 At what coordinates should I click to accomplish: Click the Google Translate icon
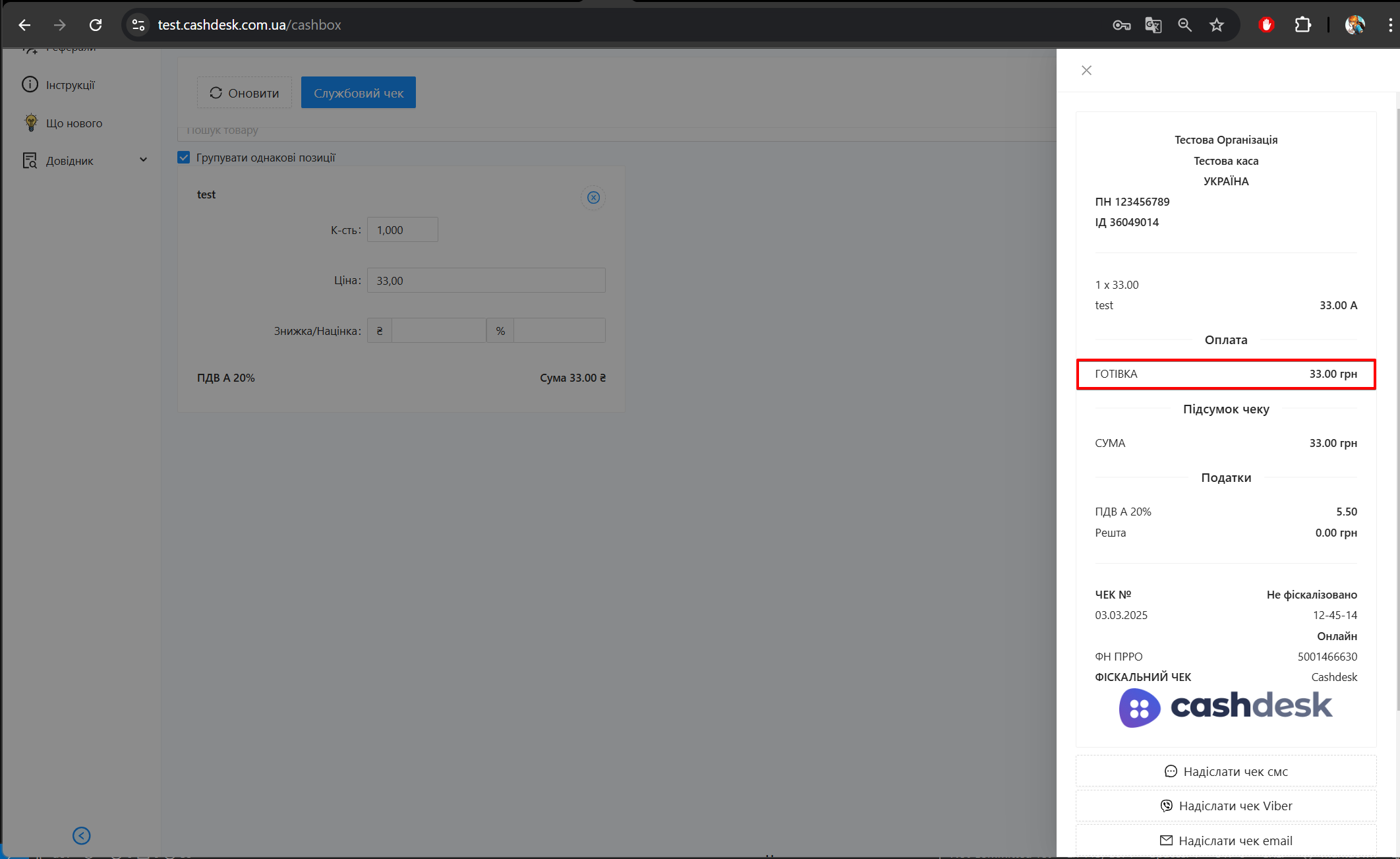click(1153, 25)
